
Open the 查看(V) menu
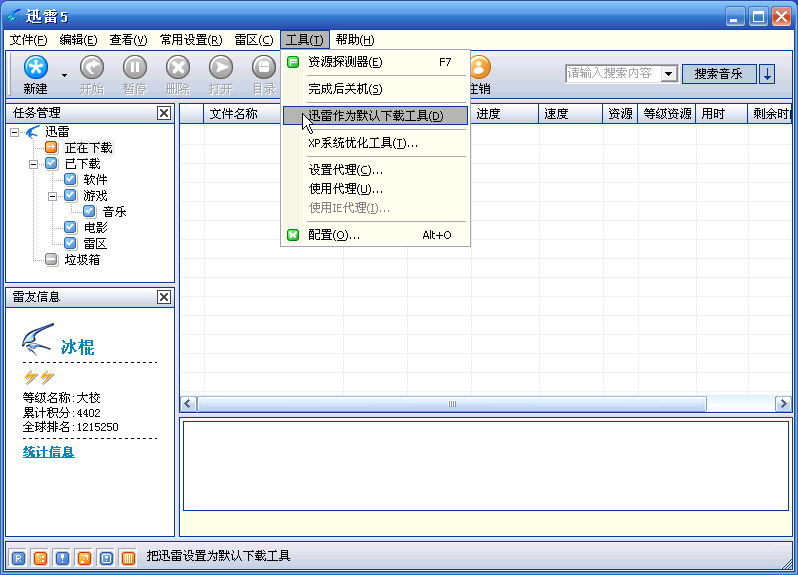(128, 40)
